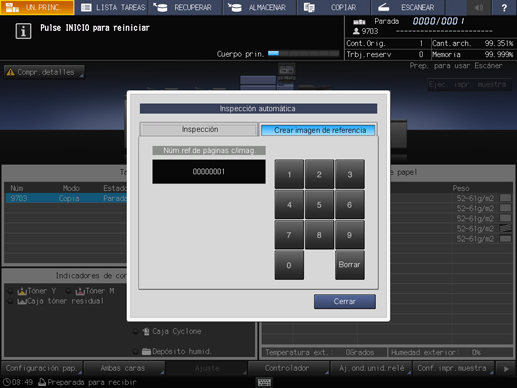This screenshot has height=388, width=517.
Task: Click the Tóner M indicator icon
Action: click(80, 291)
